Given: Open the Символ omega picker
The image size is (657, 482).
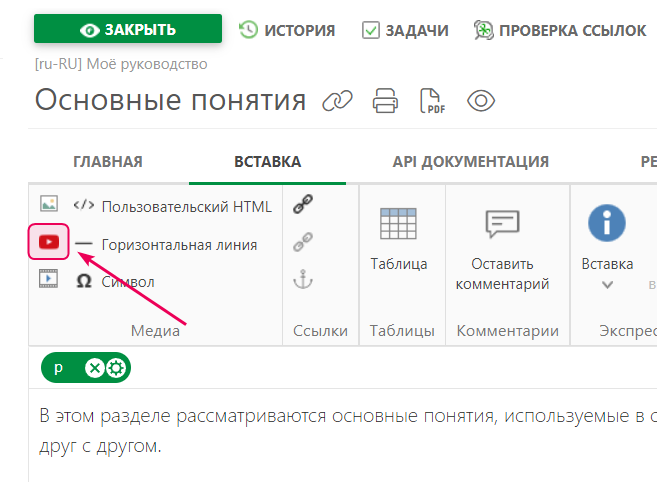Looking at the screenshot, I should [115, 282].
